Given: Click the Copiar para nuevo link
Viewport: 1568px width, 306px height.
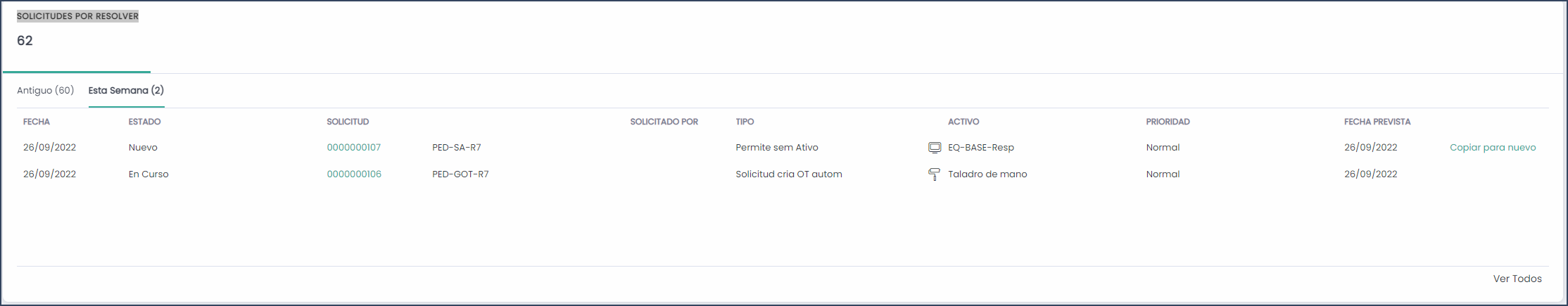Looking at the screenshot, I should (x=1493, y=148).
